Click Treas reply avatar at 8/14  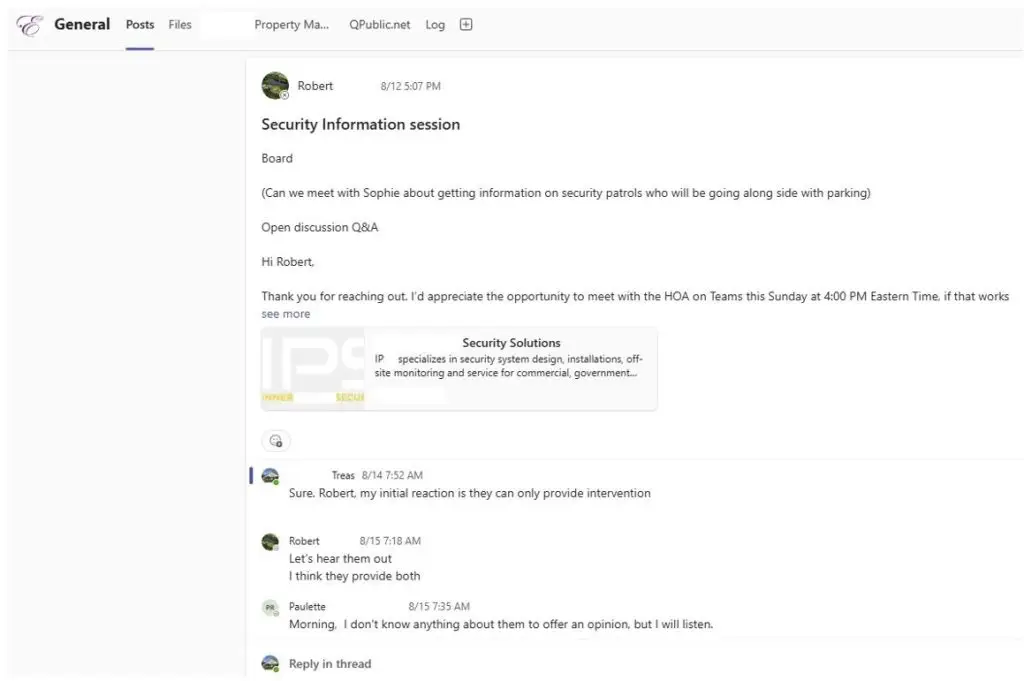coord(270,476)
